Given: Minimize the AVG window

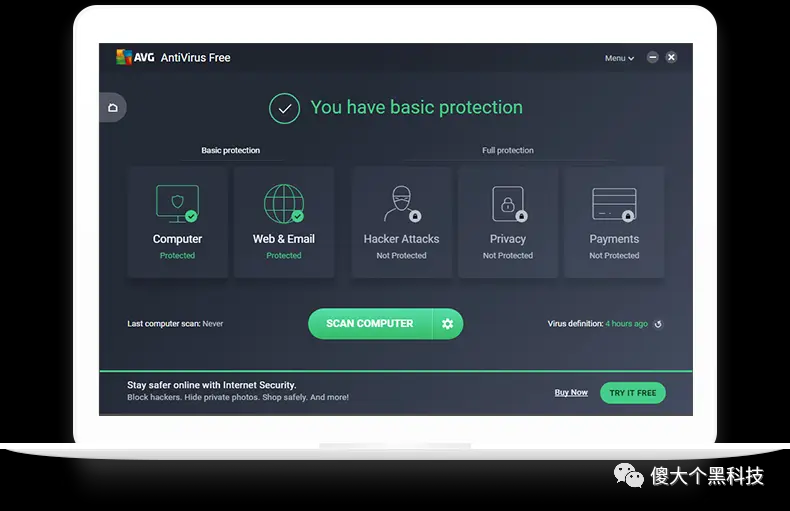Looking at the screenshot, I should pyautogui.click(x=652, y=57).
